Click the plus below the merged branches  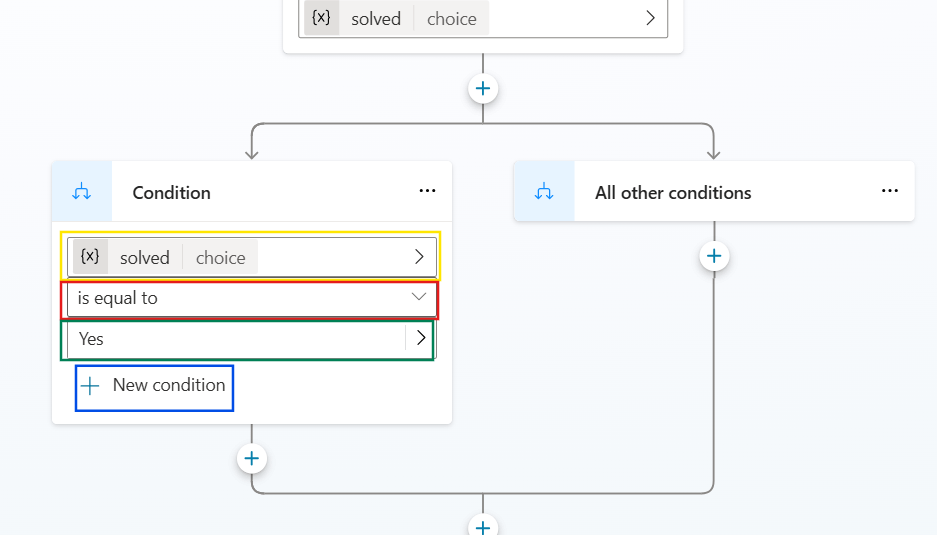tap(483, 527)
